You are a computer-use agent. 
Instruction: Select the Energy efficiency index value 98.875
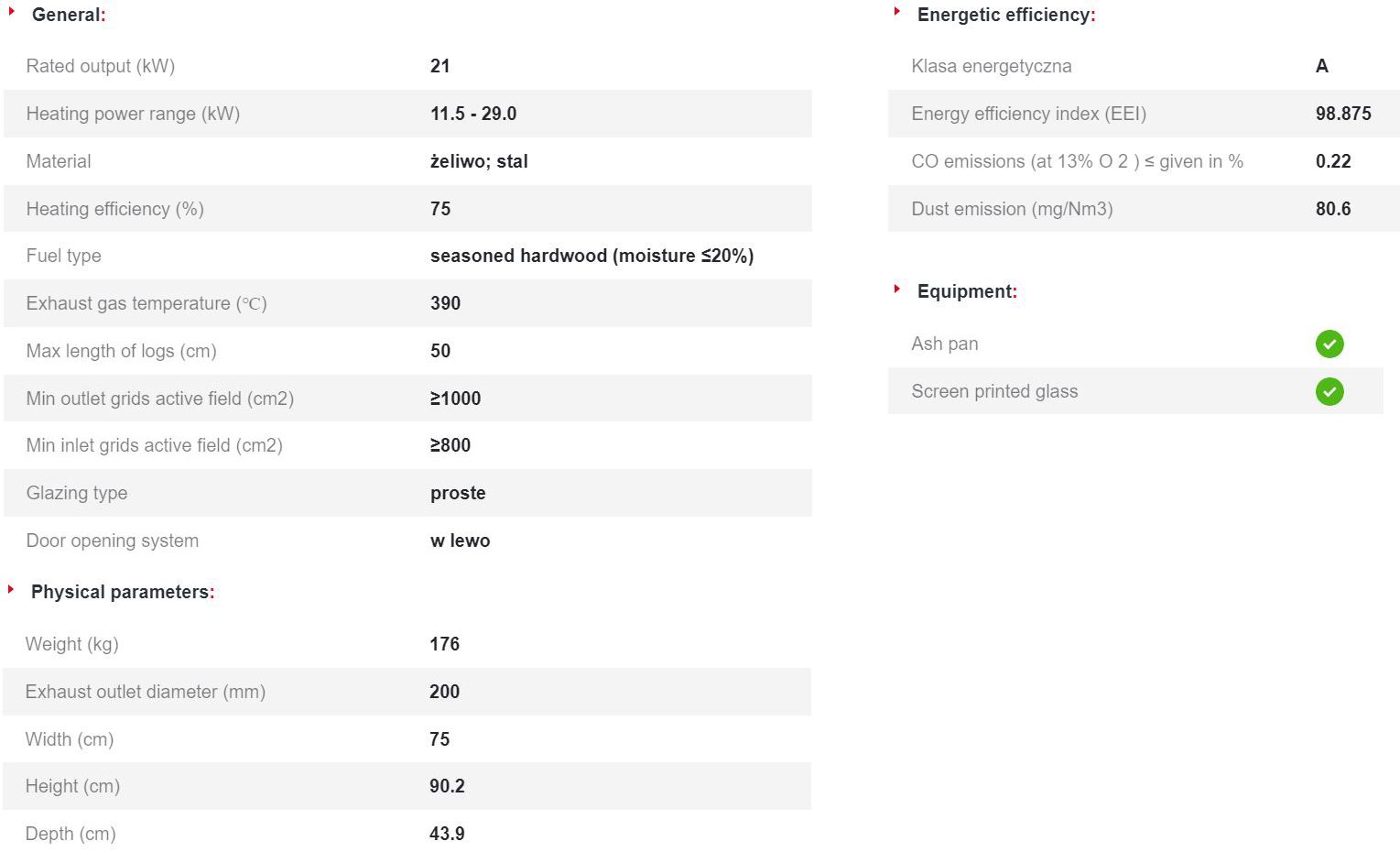[1343, 115]
